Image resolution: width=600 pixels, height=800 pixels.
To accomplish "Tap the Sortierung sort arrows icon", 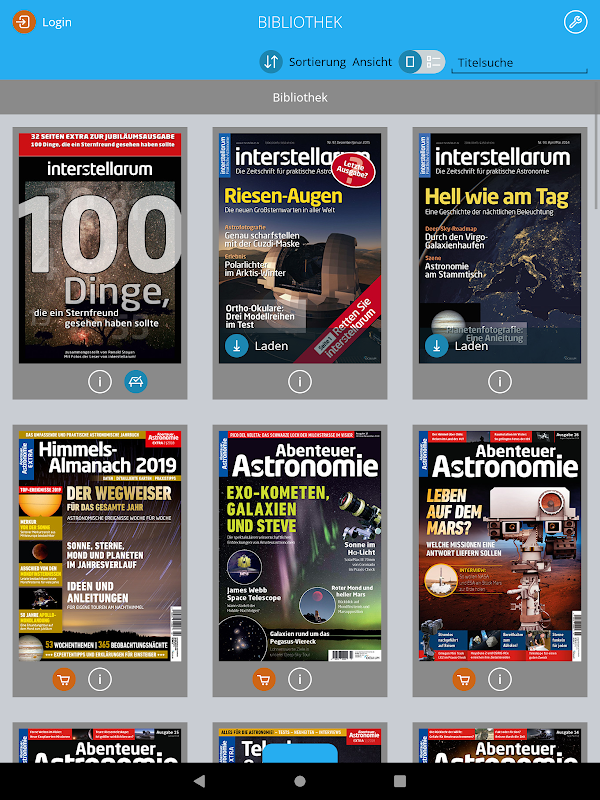I will pyautogui.click(x=271, y=62).
